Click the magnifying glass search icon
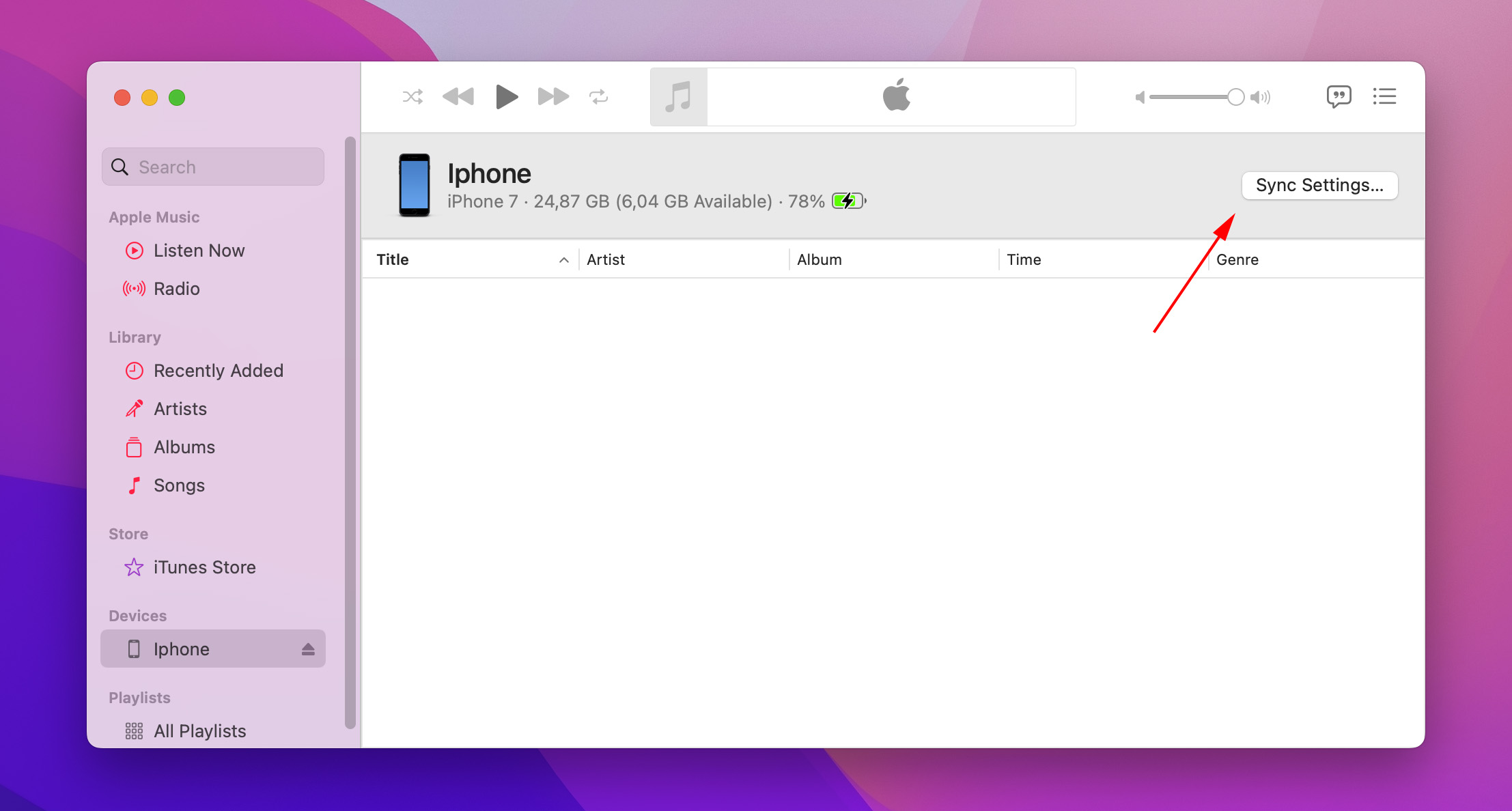The height and width of the screenshot is (811, 1512). 120,167
